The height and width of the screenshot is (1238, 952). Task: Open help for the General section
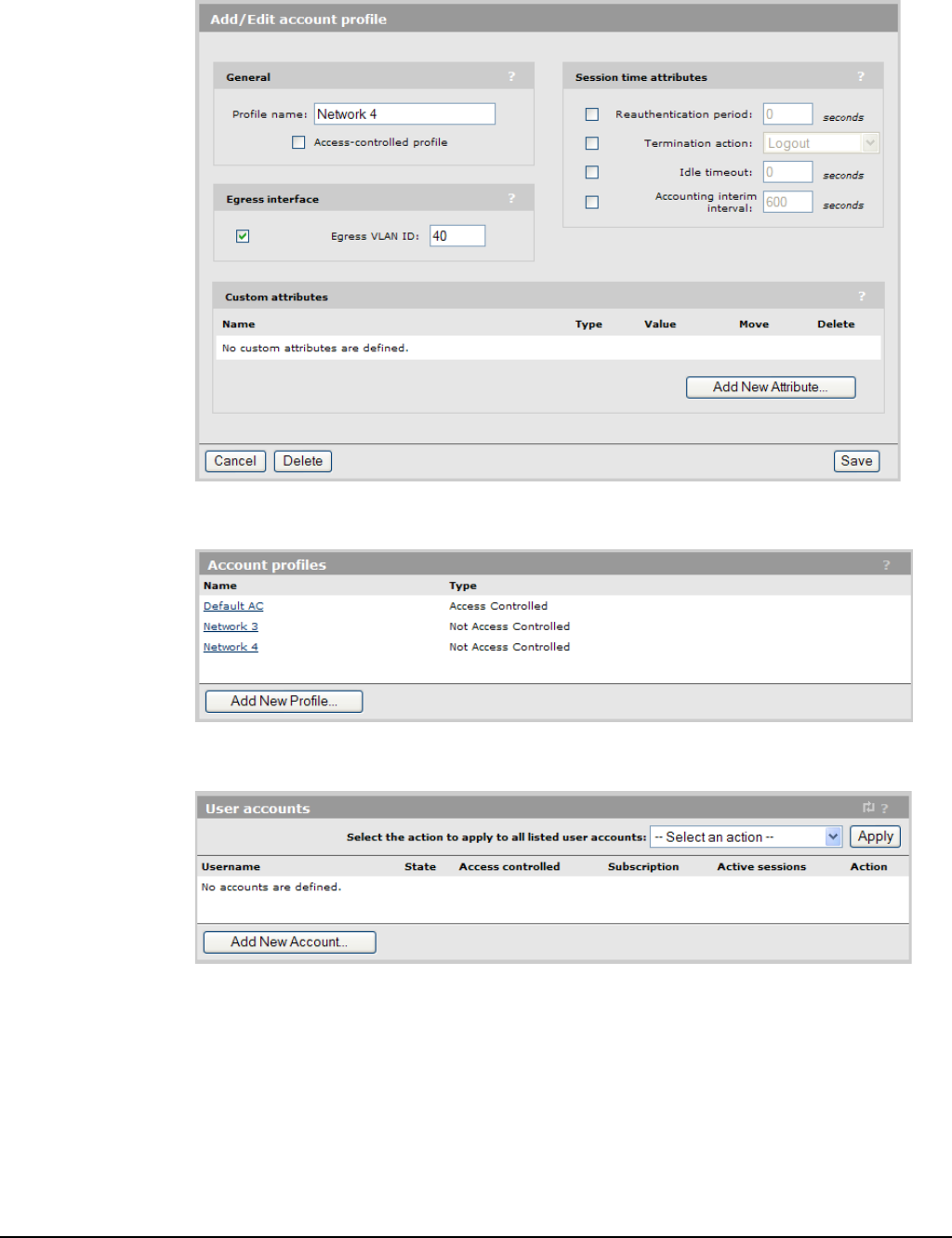(511, 77)
